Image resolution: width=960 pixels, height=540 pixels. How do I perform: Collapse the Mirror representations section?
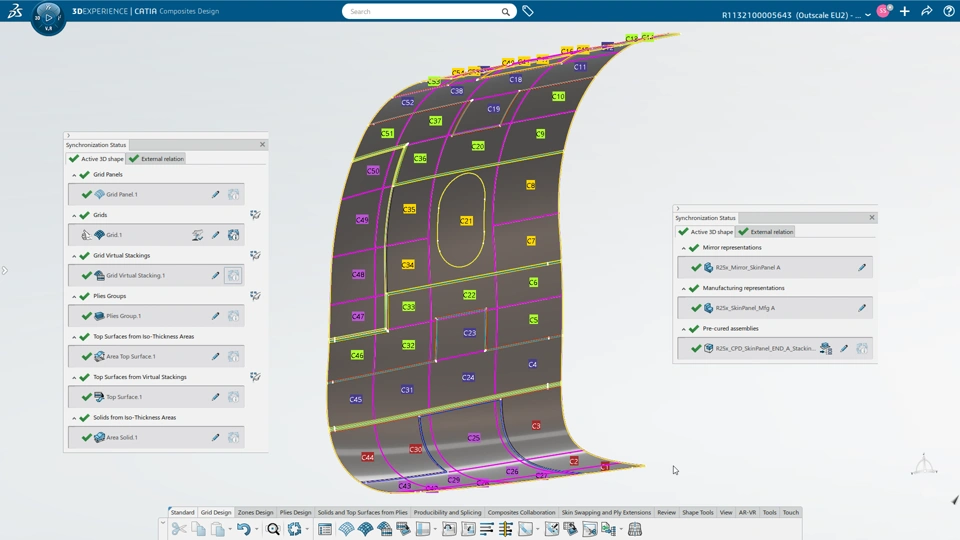point(684,247)
